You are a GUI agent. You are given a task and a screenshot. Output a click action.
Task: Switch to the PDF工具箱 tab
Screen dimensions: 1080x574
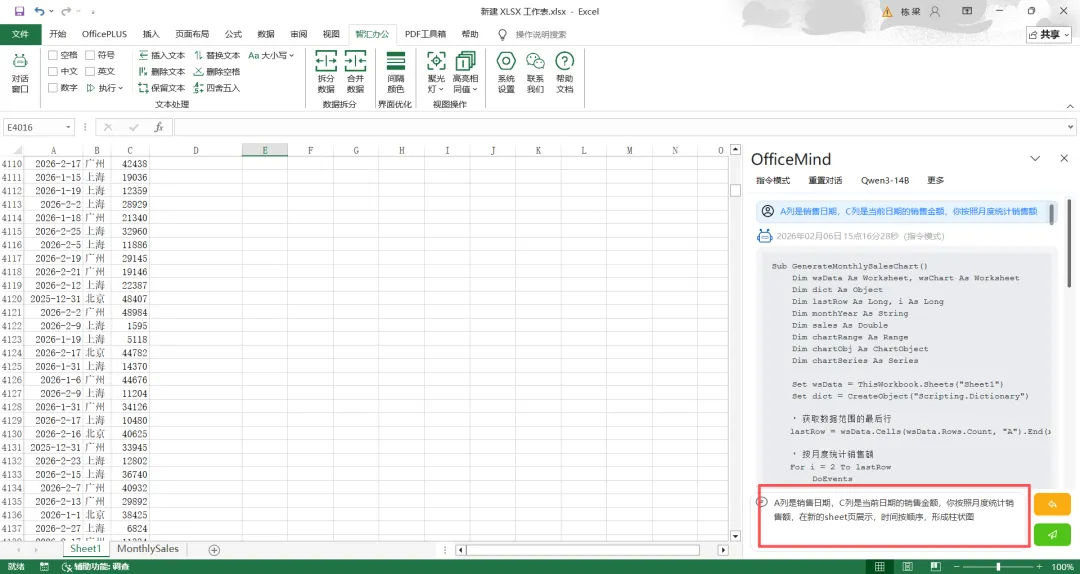click(425, 34)
